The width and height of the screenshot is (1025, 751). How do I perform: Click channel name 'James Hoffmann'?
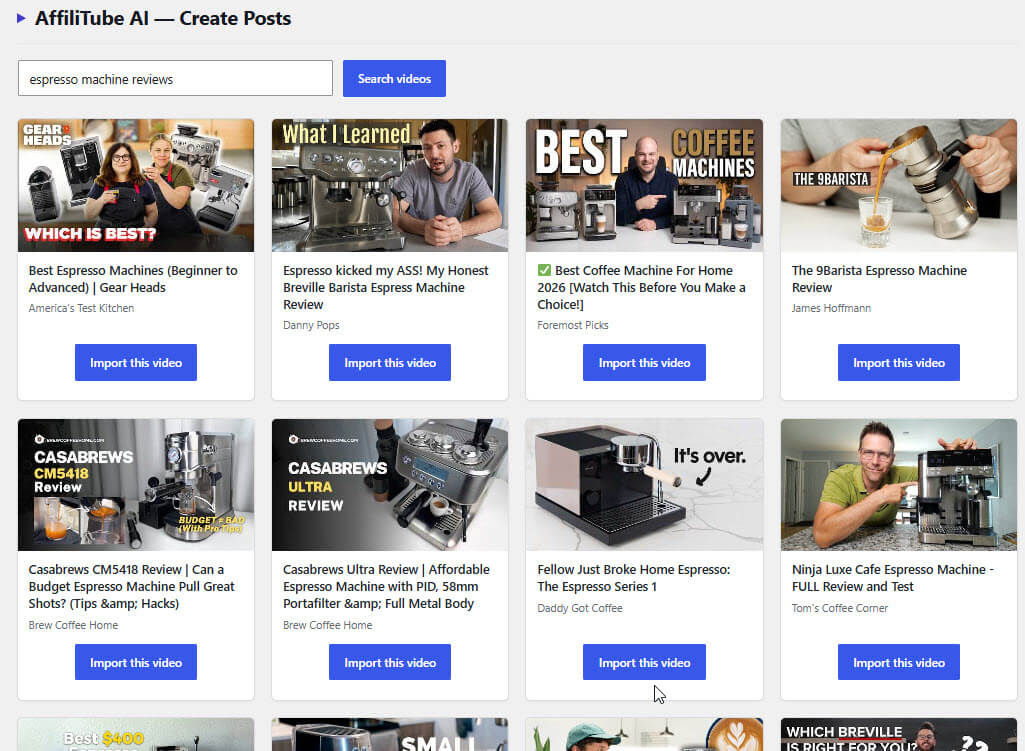click(831, 308)
